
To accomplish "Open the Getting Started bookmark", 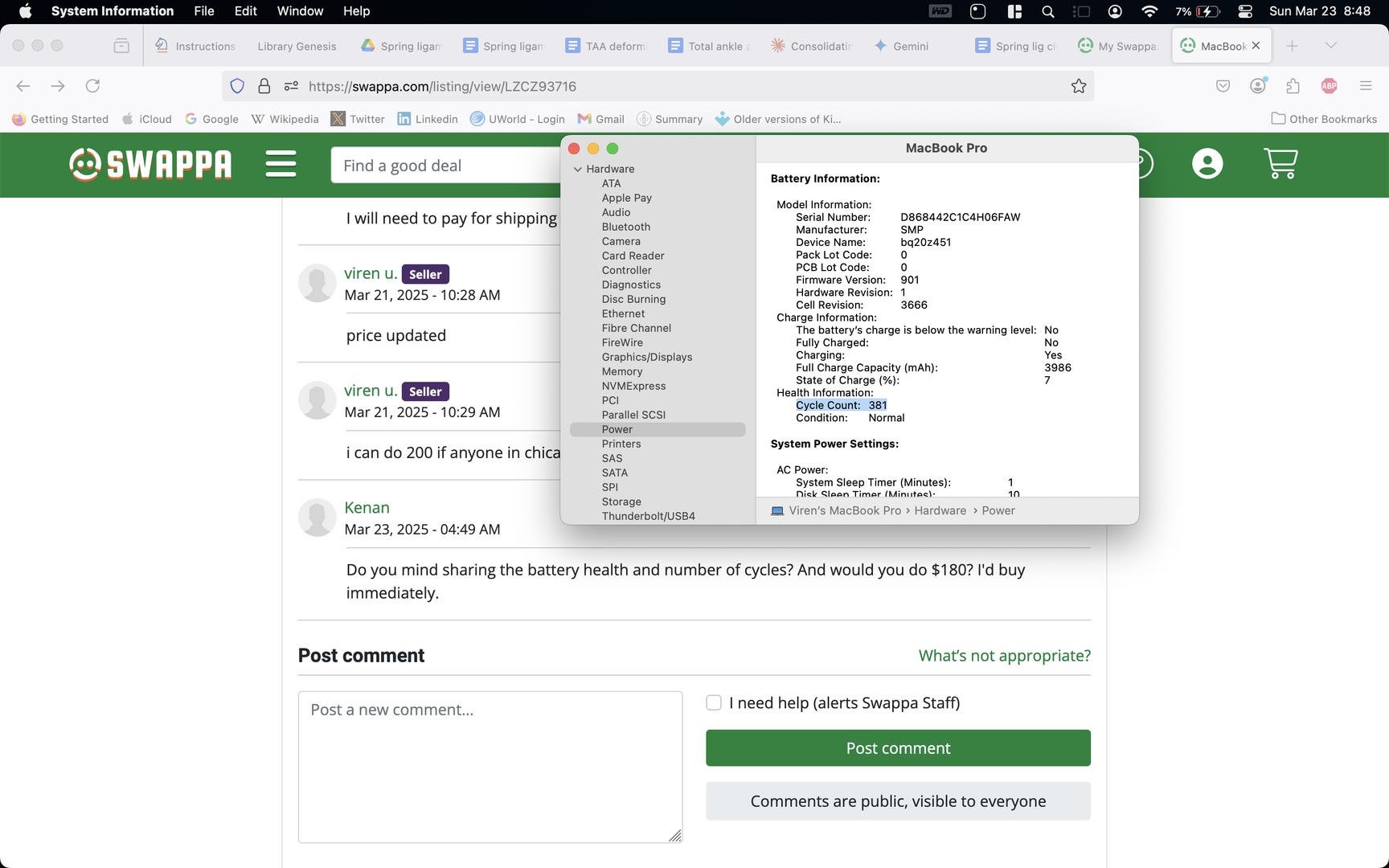I will (60, 119).
